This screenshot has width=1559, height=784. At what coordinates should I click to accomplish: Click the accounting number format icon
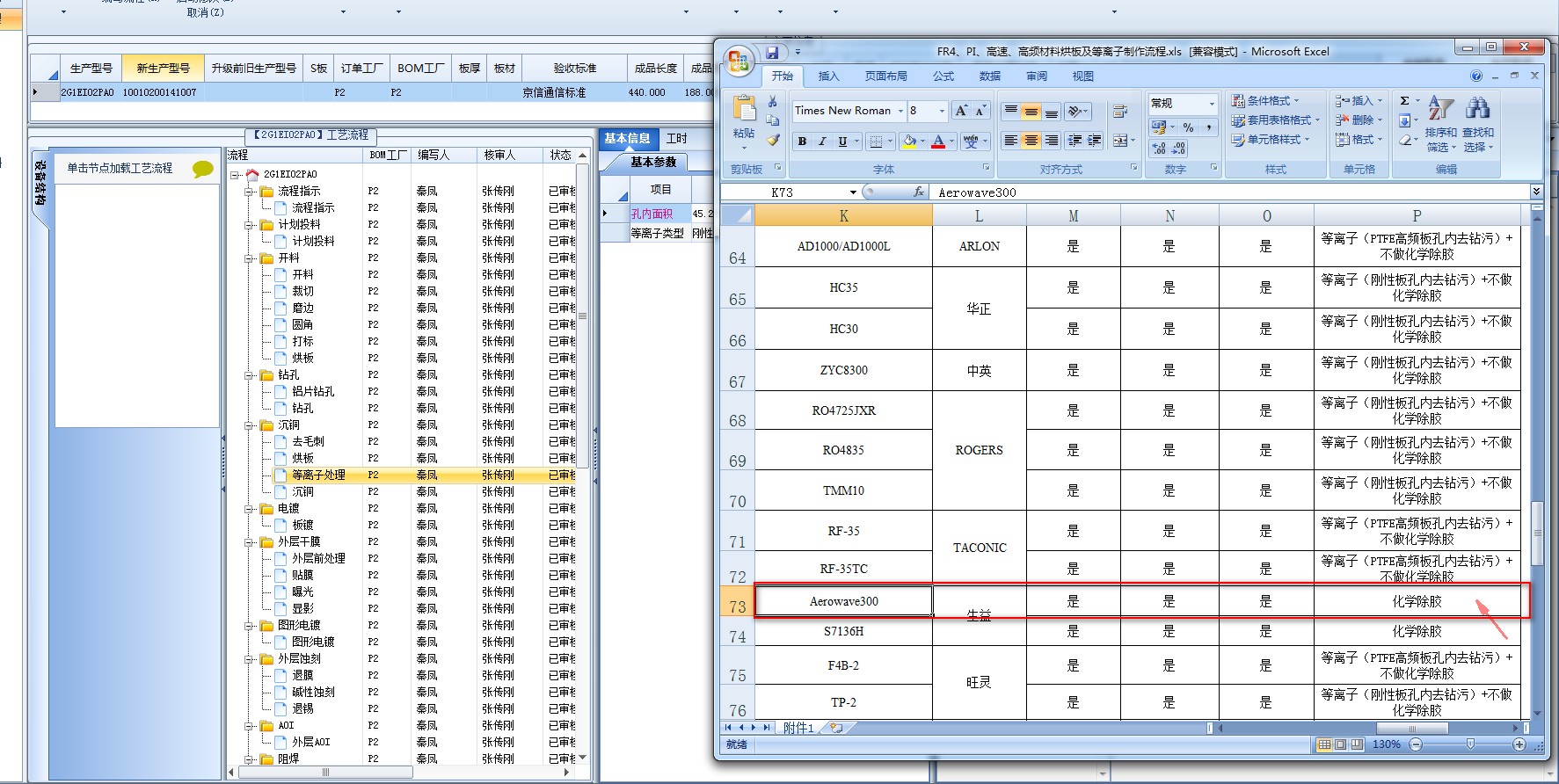click(1159, 127)
